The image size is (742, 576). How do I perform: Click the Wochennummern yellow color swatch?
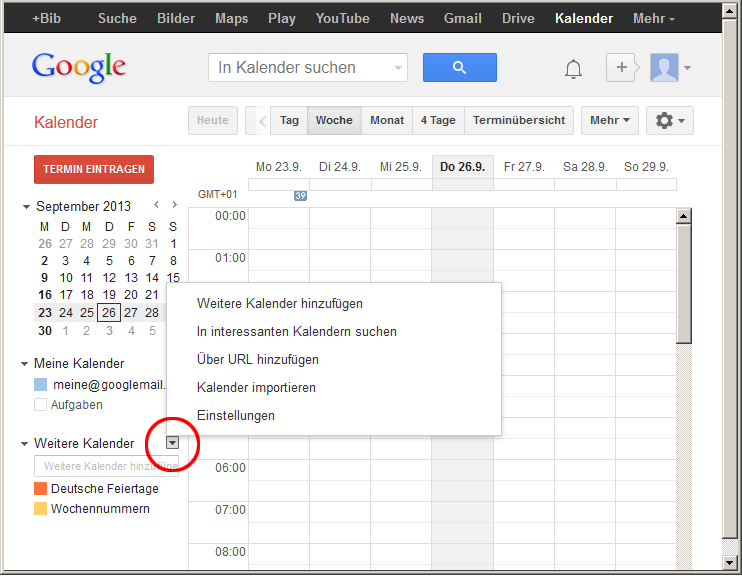coord(40,509)
